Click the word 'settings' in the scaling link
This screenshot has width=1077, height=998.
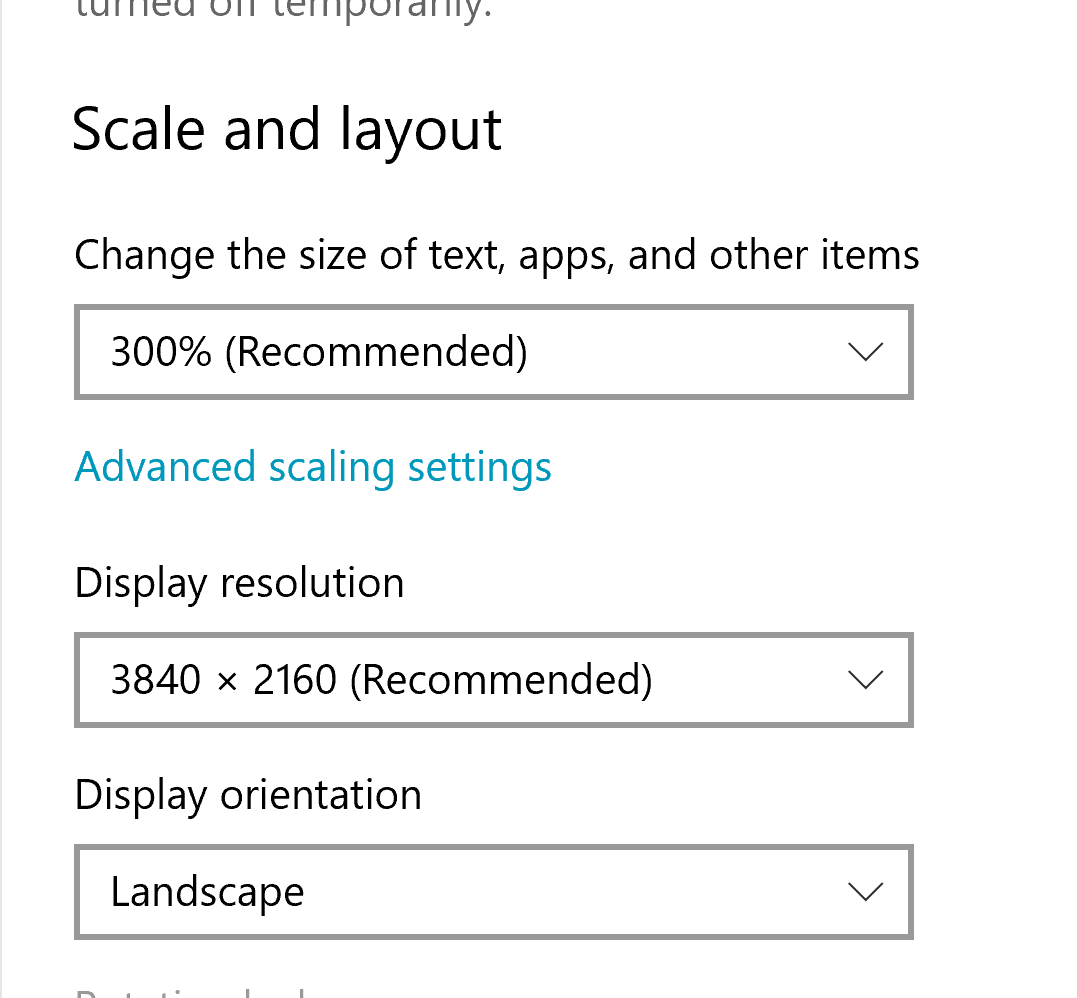479,468
